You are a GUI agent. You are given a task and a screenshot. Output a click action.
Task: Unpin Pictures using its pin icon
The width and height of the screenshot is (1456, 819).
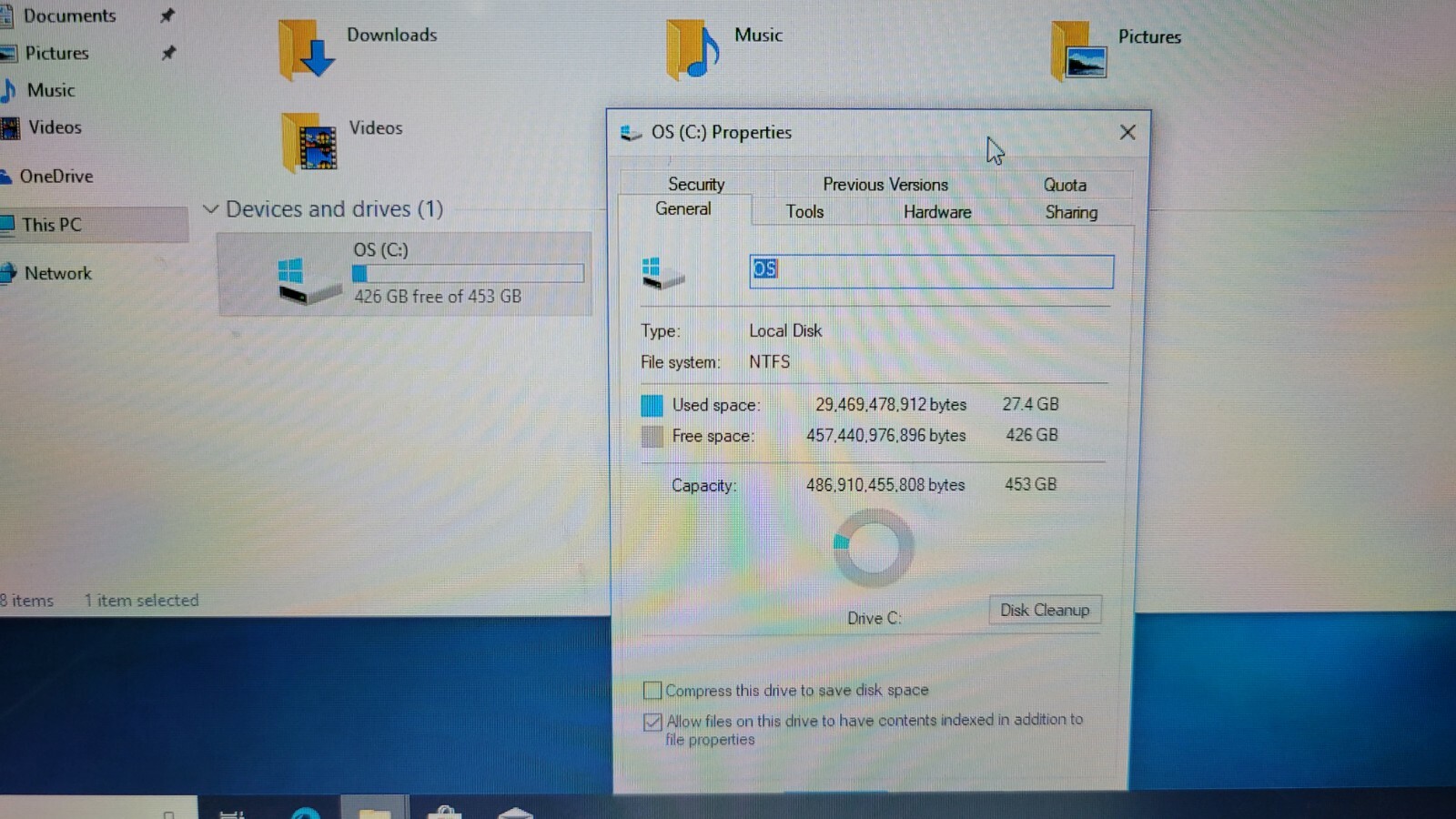click(168, 53)
